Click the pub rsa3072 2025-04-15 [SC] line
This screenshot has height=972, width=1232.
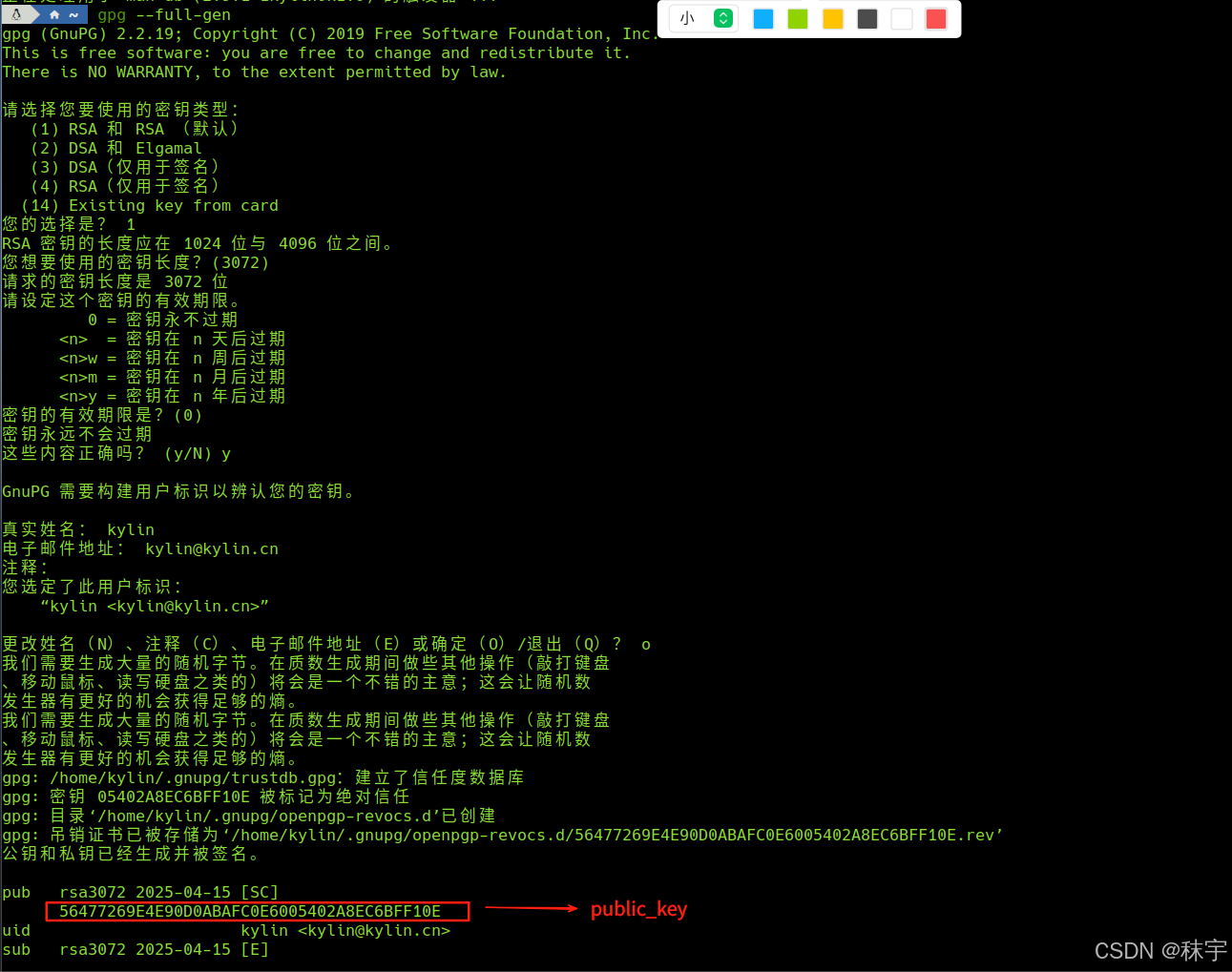coord(140,892)
